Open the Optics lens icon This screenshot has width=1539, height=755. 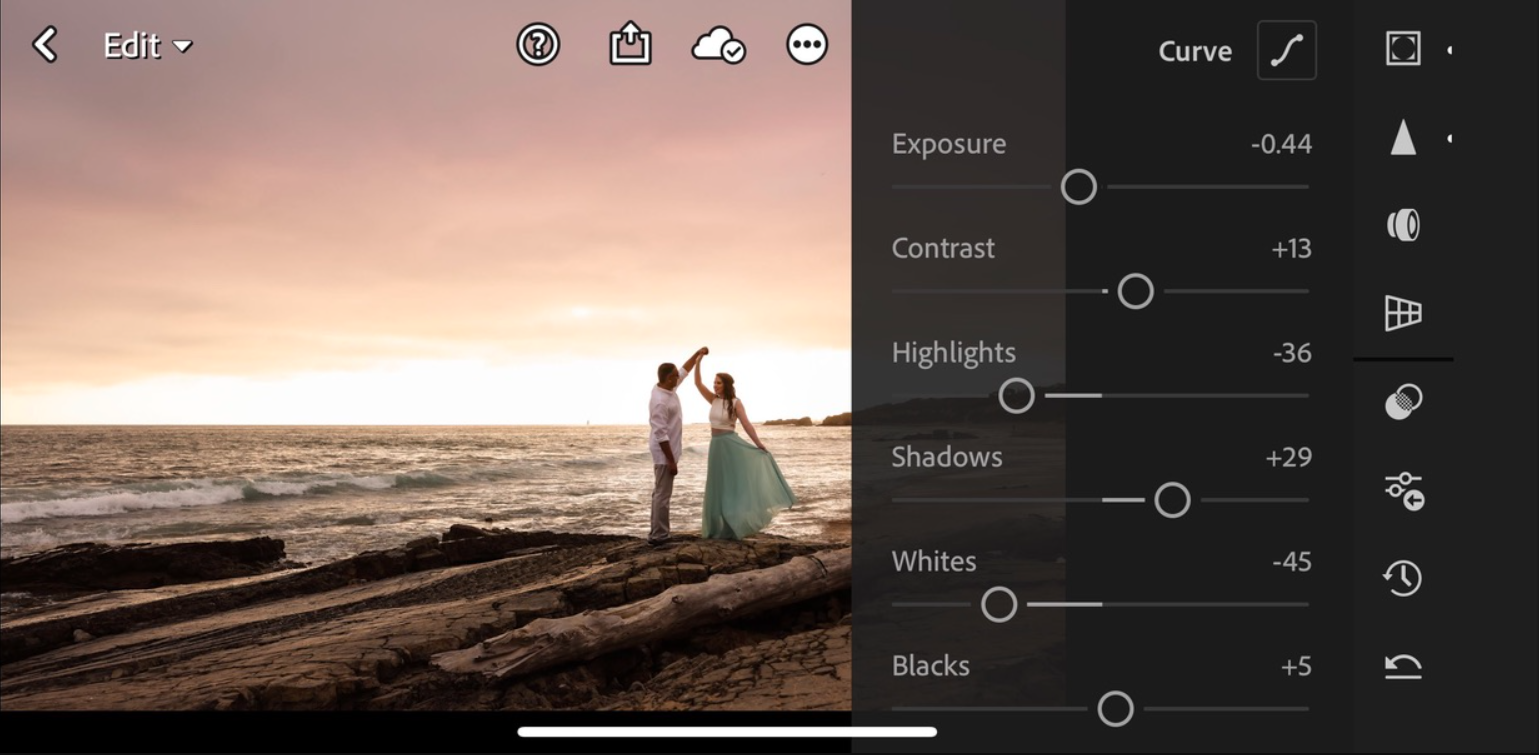click(1403, 225)
